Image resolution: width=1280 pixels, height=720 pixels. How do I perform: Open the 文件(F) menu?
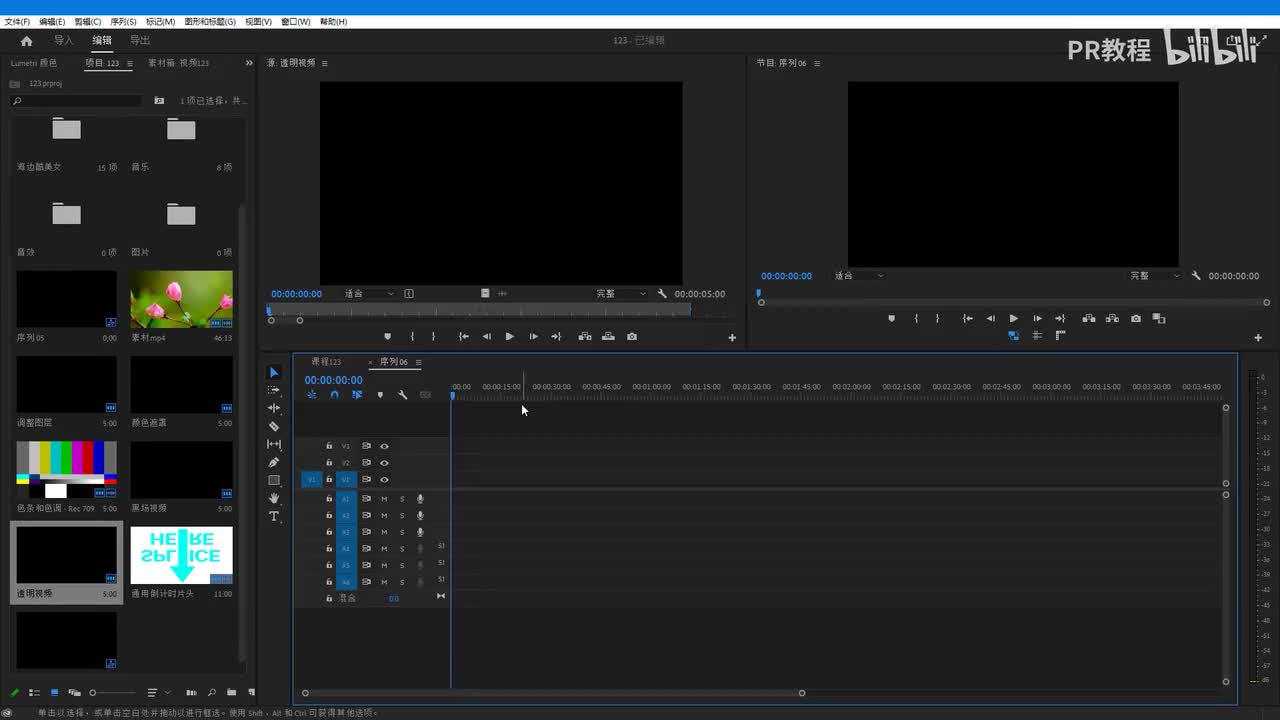pyautogui.click(x=17, y=21)
